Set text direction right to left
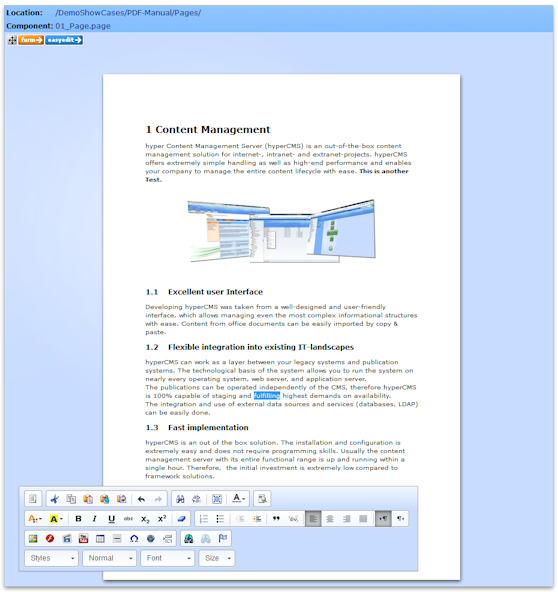Image resolution: width=558 pixels, height=592 pixels. (400, 519)
